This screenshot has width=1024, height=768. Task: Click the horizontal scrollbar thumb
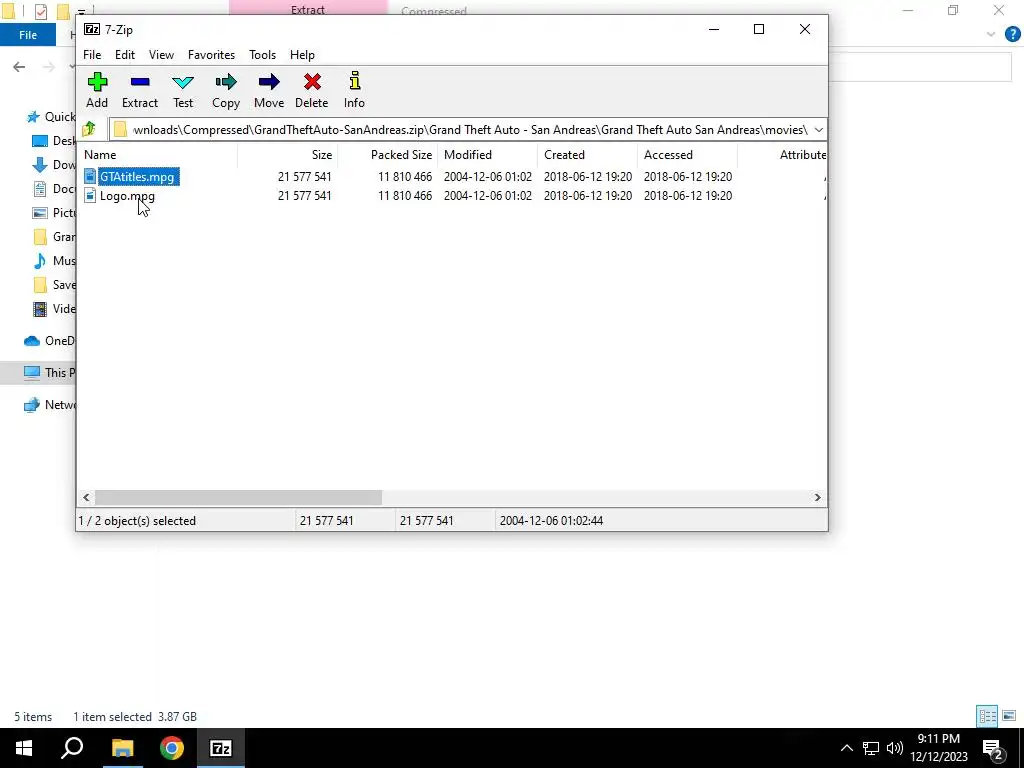pos(238,498)
